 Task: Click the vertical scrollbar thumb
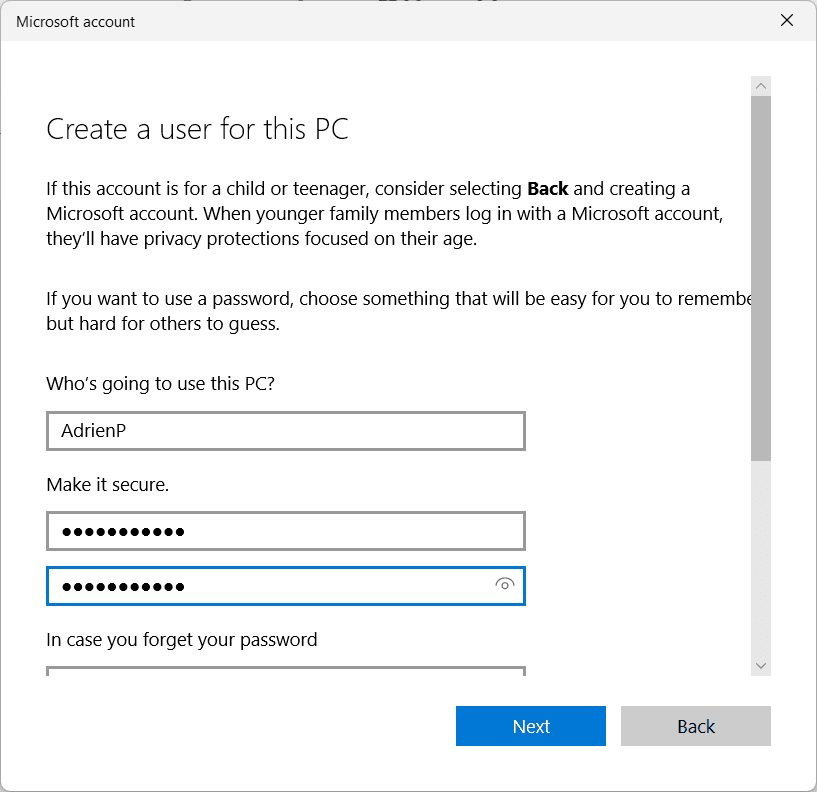pos(761,278)
